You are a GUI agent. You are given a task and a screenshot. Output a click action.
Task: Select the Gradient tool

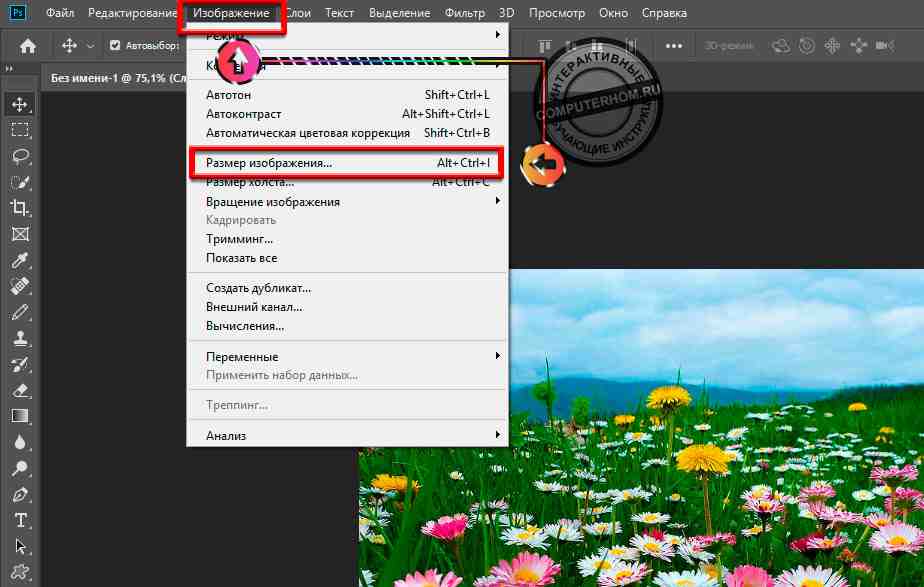(x=19, y=416)
